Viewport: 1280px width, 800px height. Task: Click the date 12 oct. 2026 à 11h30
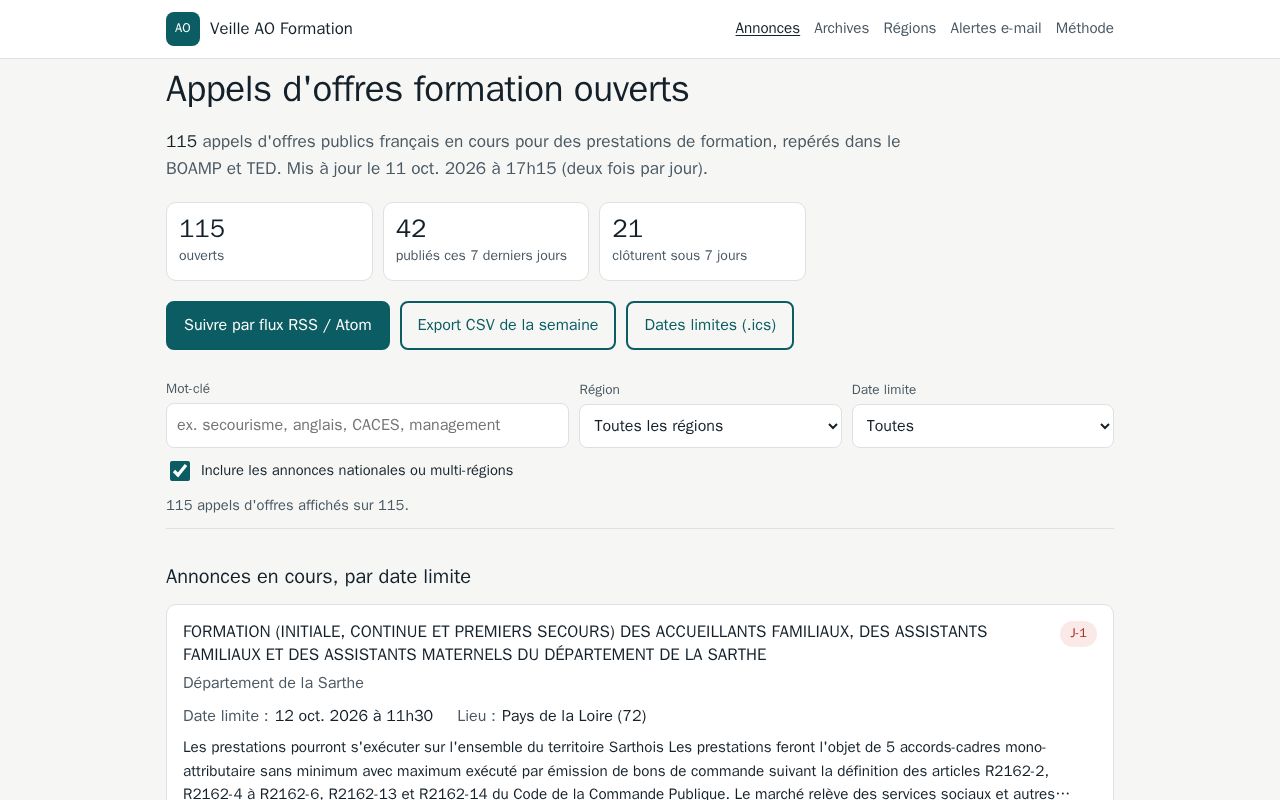[354, 716]
